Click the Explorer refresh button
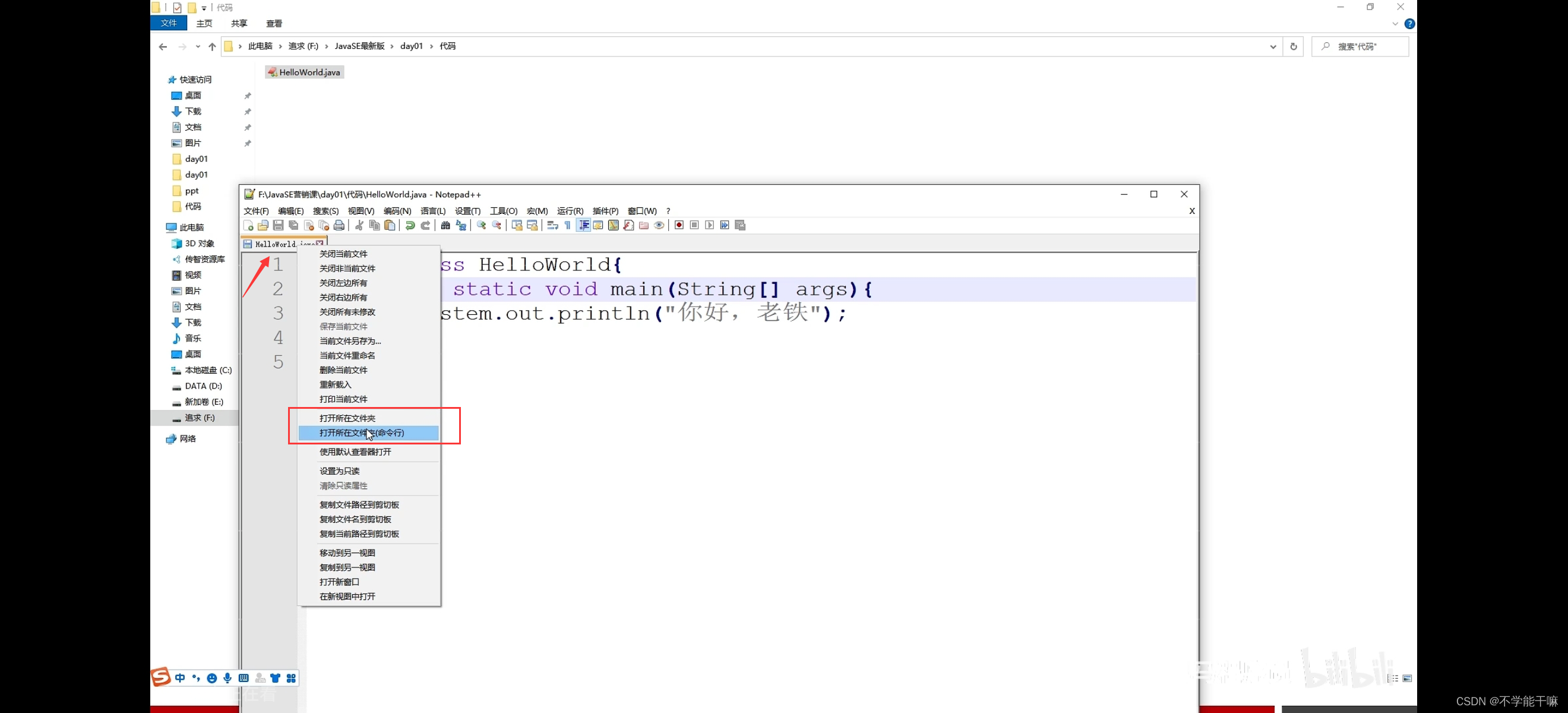This screenshot has width=1568, height=713. [x=1293, y=46]
